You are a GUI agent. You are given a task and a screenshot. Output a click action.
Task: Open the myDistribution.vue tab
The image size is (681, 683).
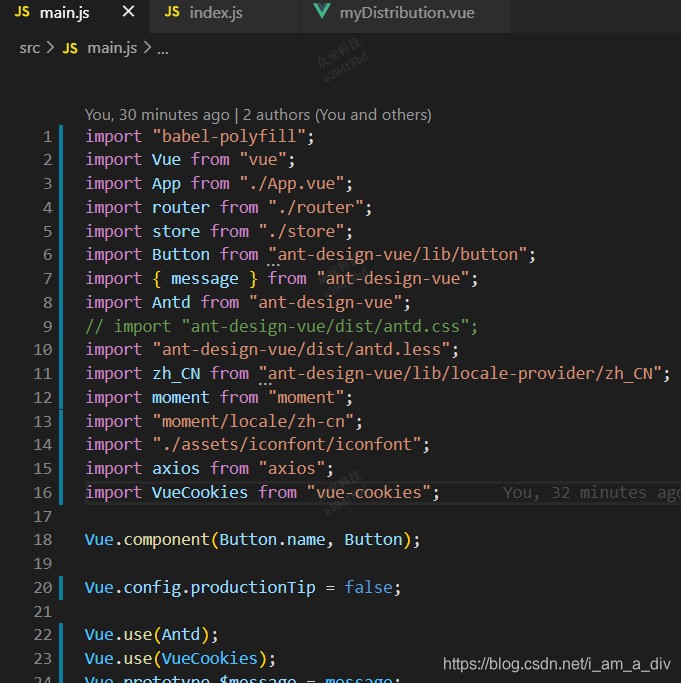click(x=406, y=13)
